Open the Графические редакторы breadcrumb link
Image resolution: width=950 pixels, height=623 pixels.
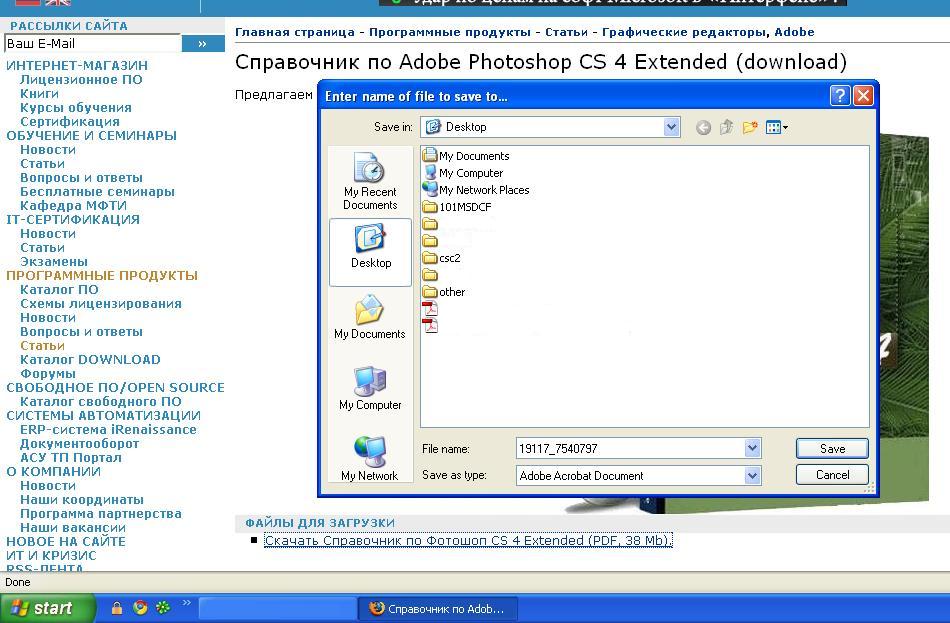(x=686, y=32)
